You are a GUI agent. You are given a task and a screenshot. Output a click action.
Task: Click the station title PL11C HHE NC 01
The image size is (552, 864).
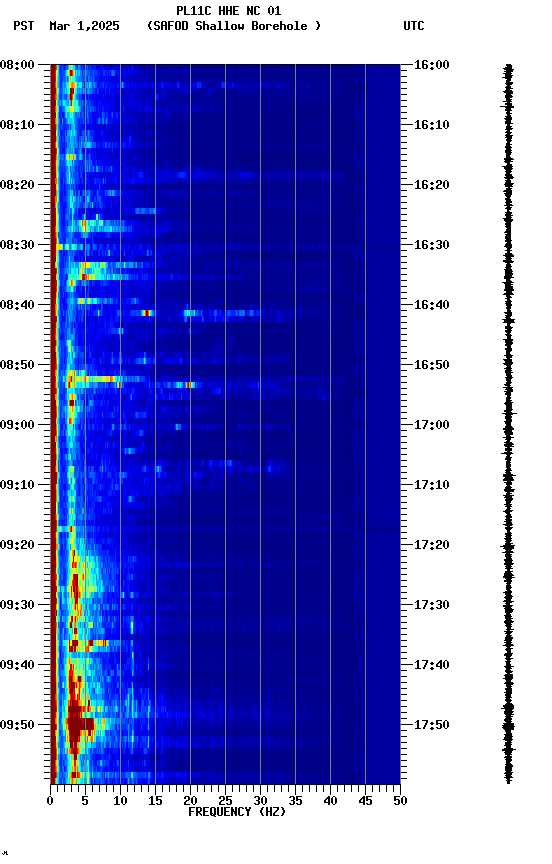point(229,11)
